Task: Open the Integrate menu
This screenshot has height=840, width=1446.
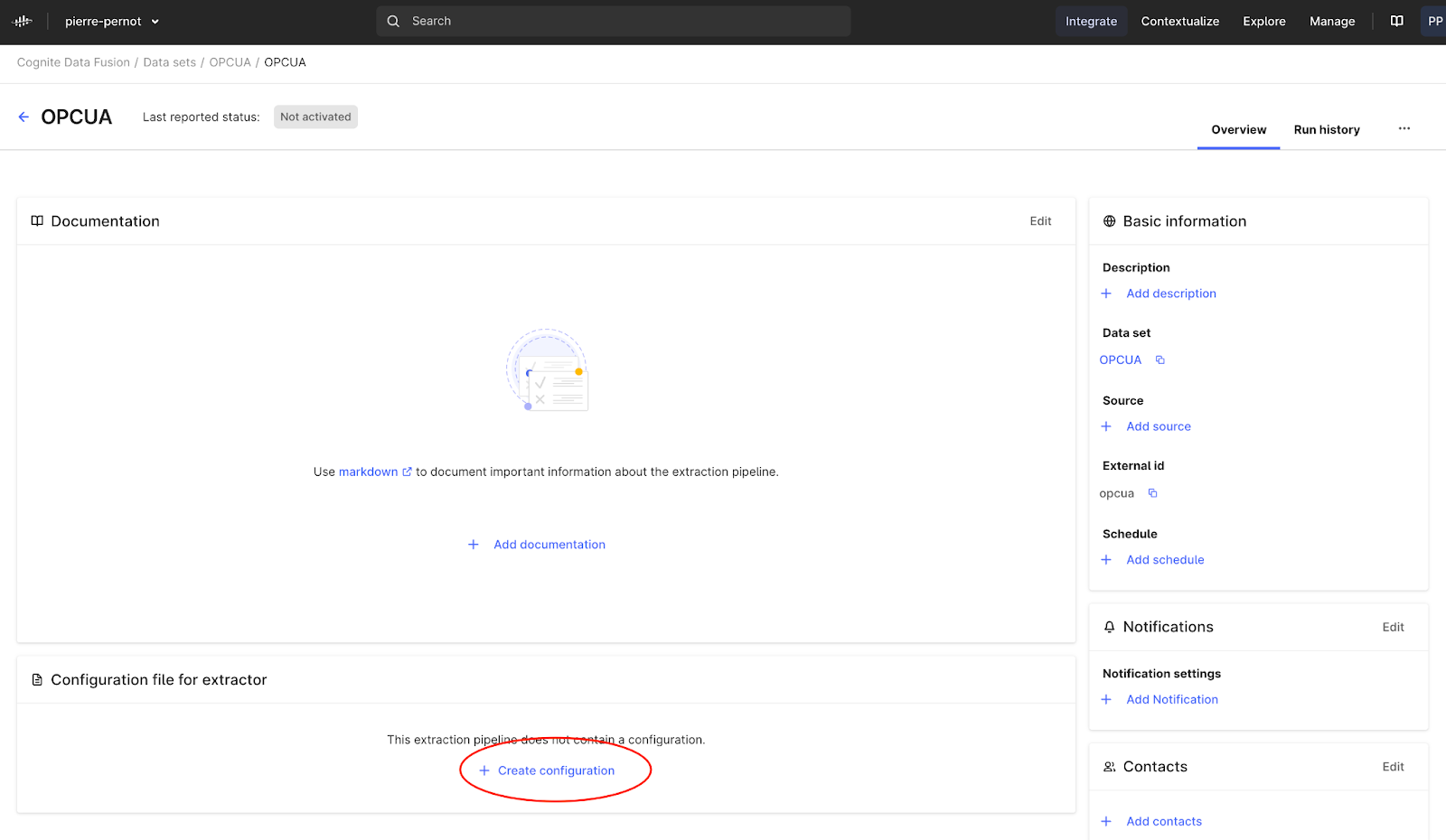Action: tap(1091, 22)
